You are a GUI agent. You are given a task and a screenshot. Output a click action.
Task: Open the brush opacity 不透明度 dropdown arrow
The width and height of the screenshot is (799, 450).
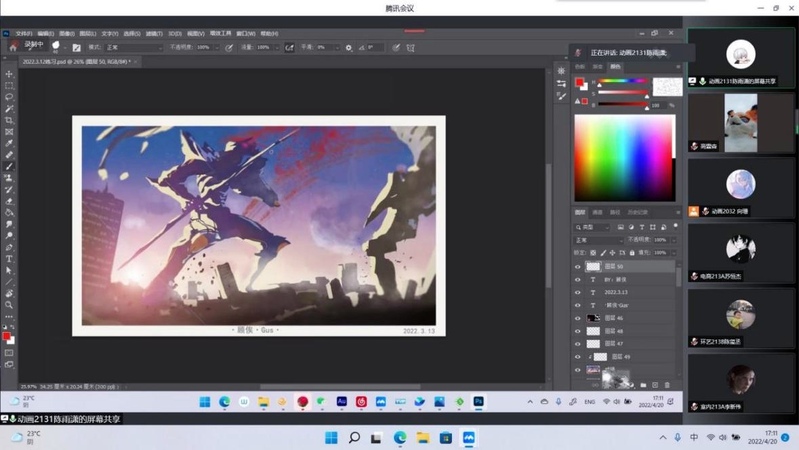(x=217, y=47)
